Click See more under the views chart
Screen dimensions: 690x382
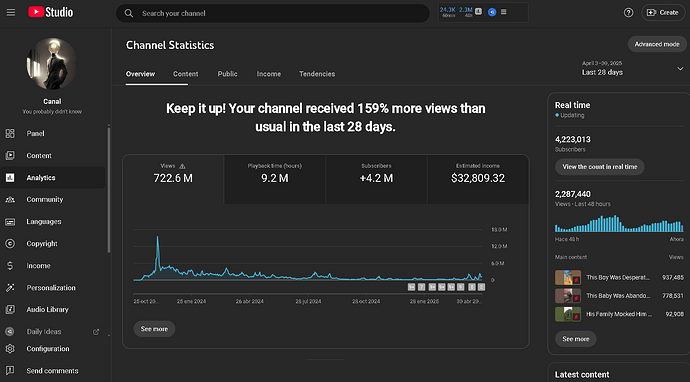[154, 329]
